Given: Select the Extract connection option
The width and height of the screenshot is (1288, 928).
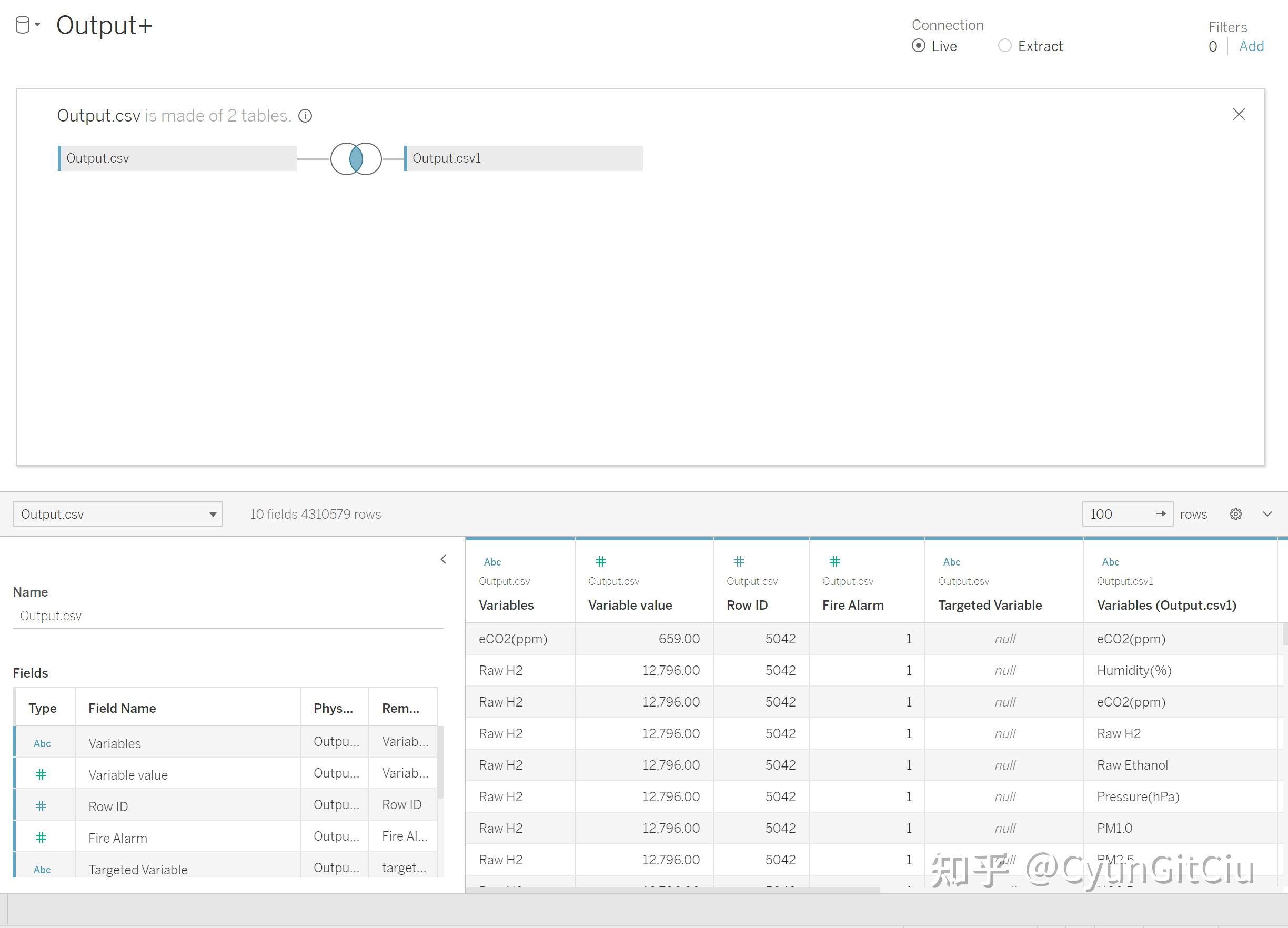Looking at the screenshot, I should point(1004,46).
